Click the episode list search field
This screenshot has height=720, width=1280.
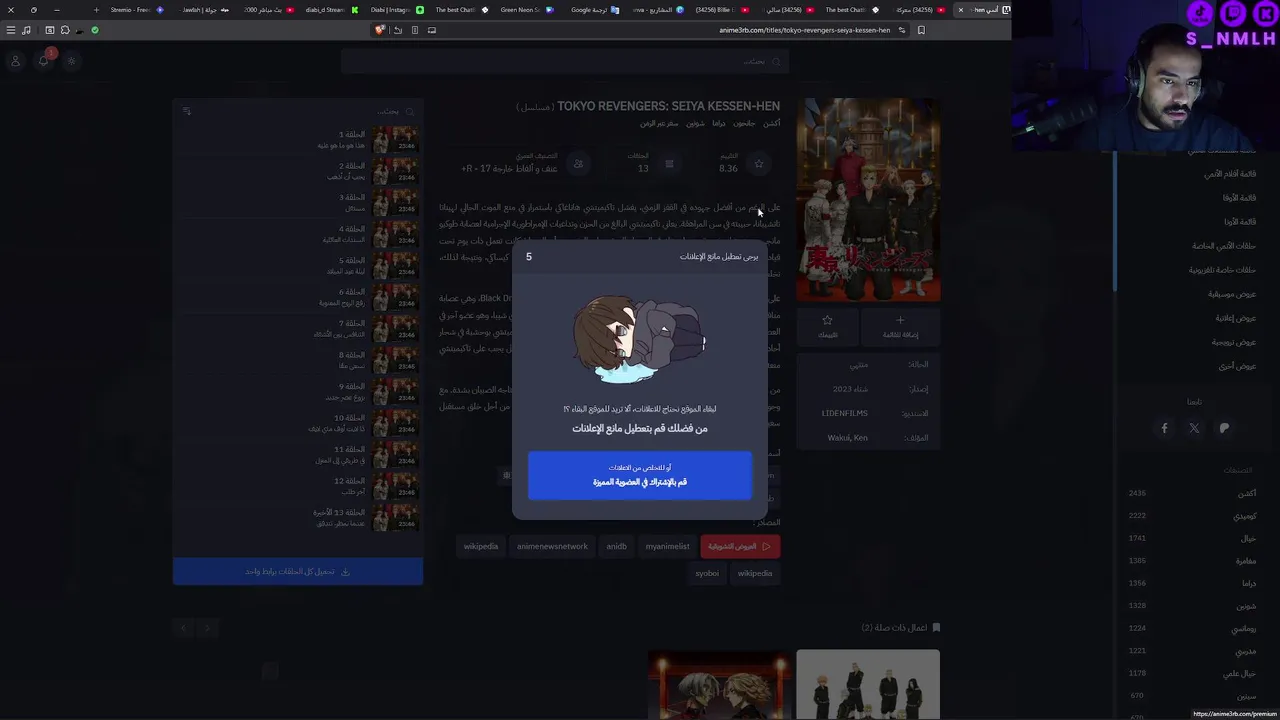pos(310,111)
